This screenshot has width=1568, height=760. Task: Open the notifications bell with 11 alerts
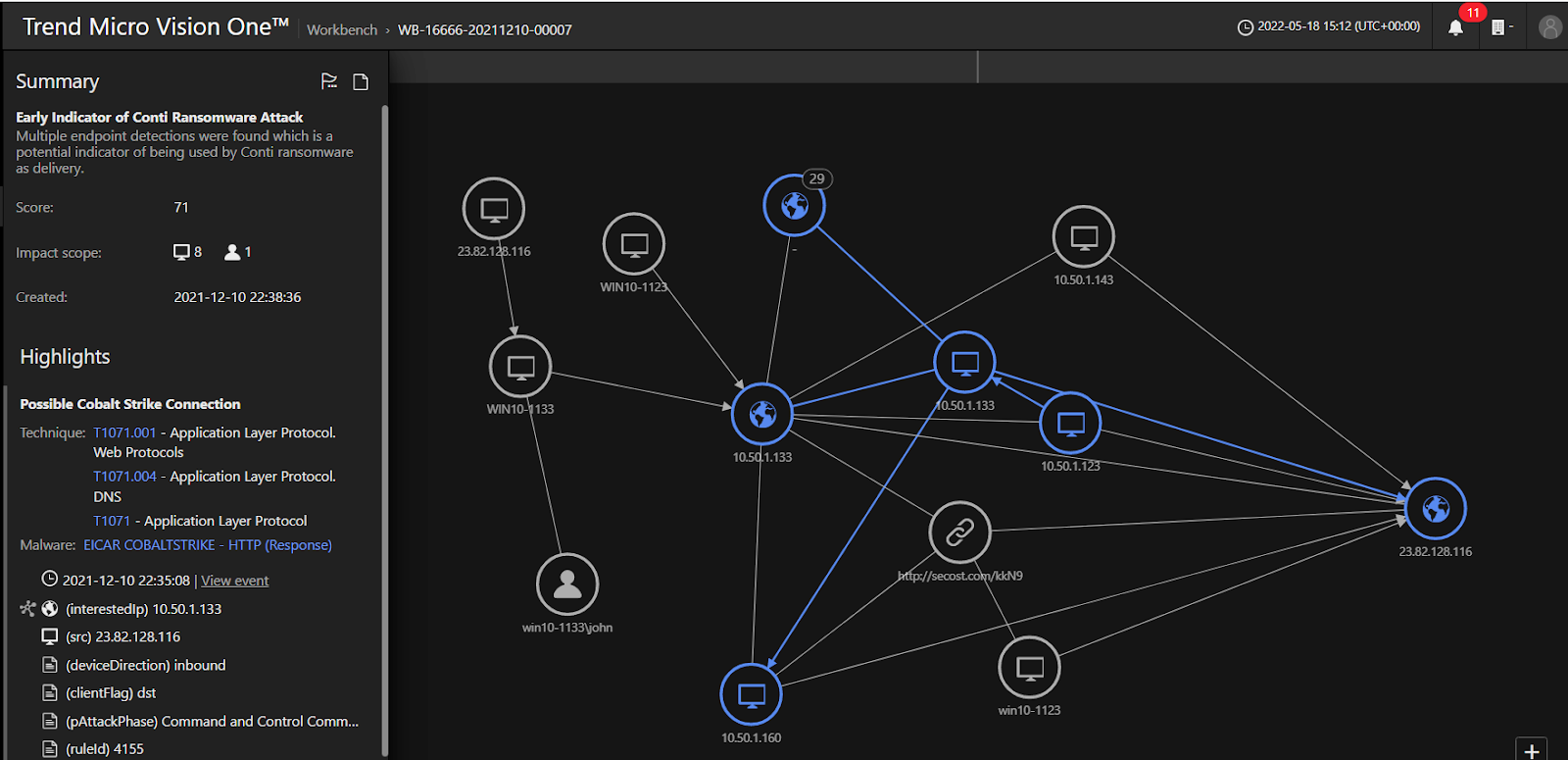(1456, 27)
